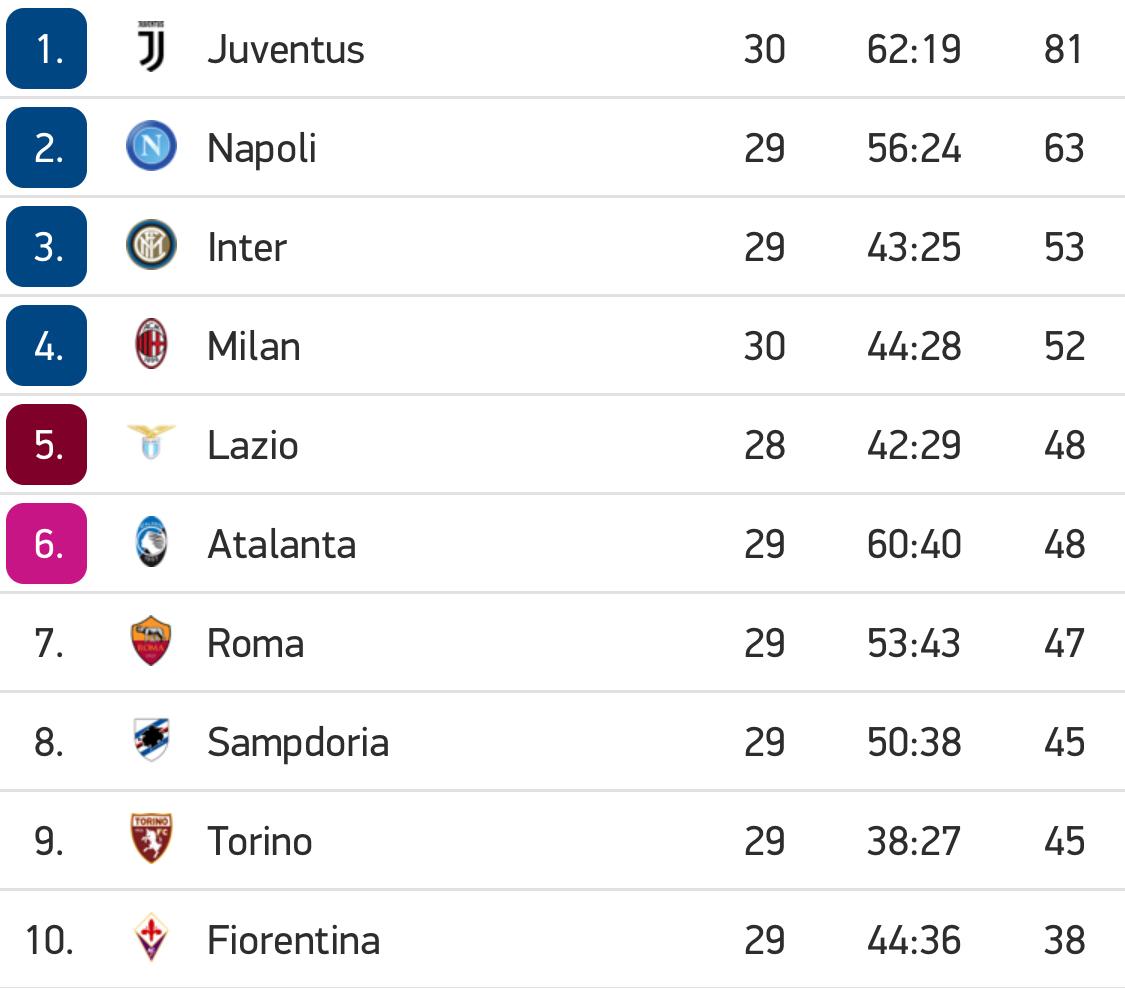Click the Inter club crest icon
The image size is (1125, 988).
click(x=152, y=247)
